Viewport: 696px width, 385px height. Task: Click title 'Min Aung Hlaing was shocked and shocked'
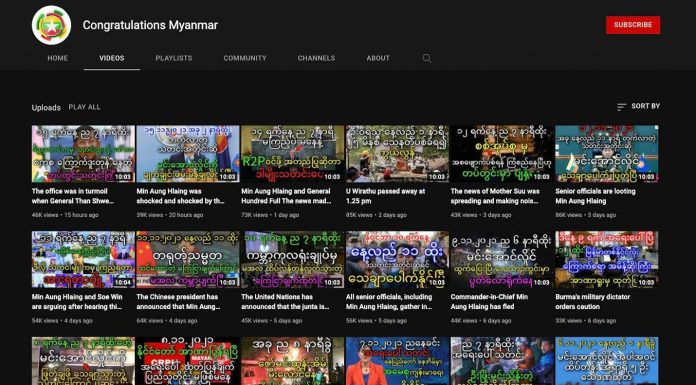click(180, 196)
